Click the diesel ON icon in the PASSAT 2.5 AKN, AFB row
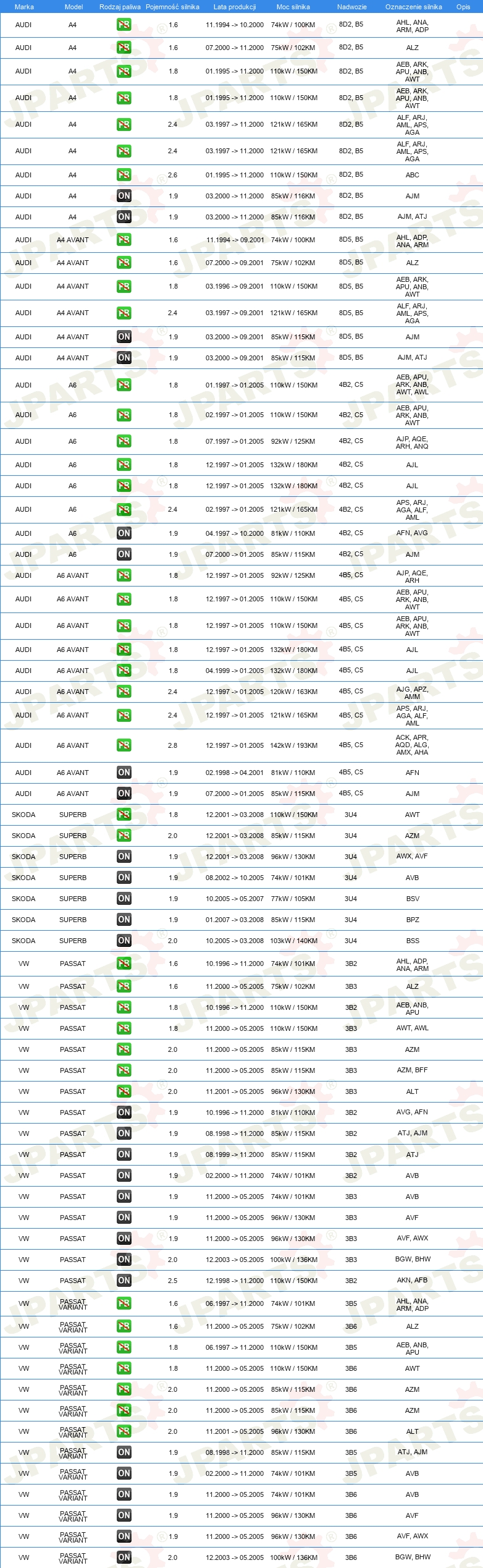 [x=124, y=1281]
